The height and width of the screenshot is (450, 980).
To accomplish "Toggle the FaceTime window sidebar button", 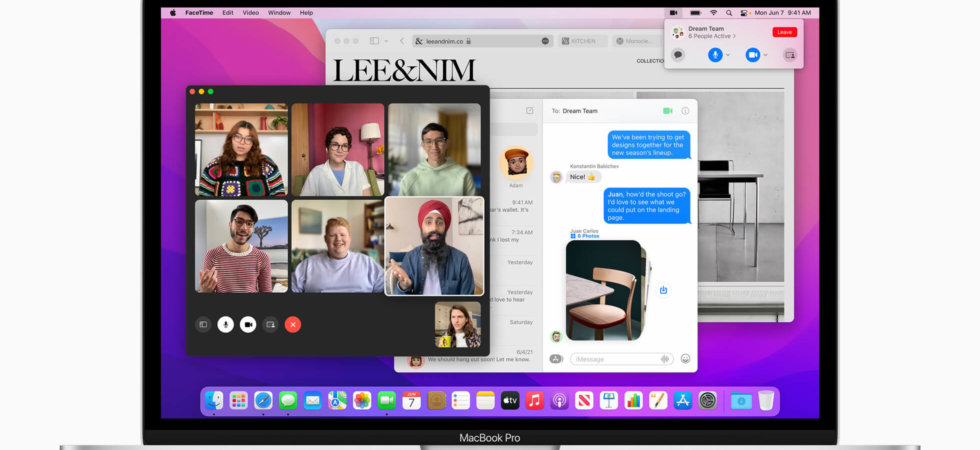I will click(202, 324).
